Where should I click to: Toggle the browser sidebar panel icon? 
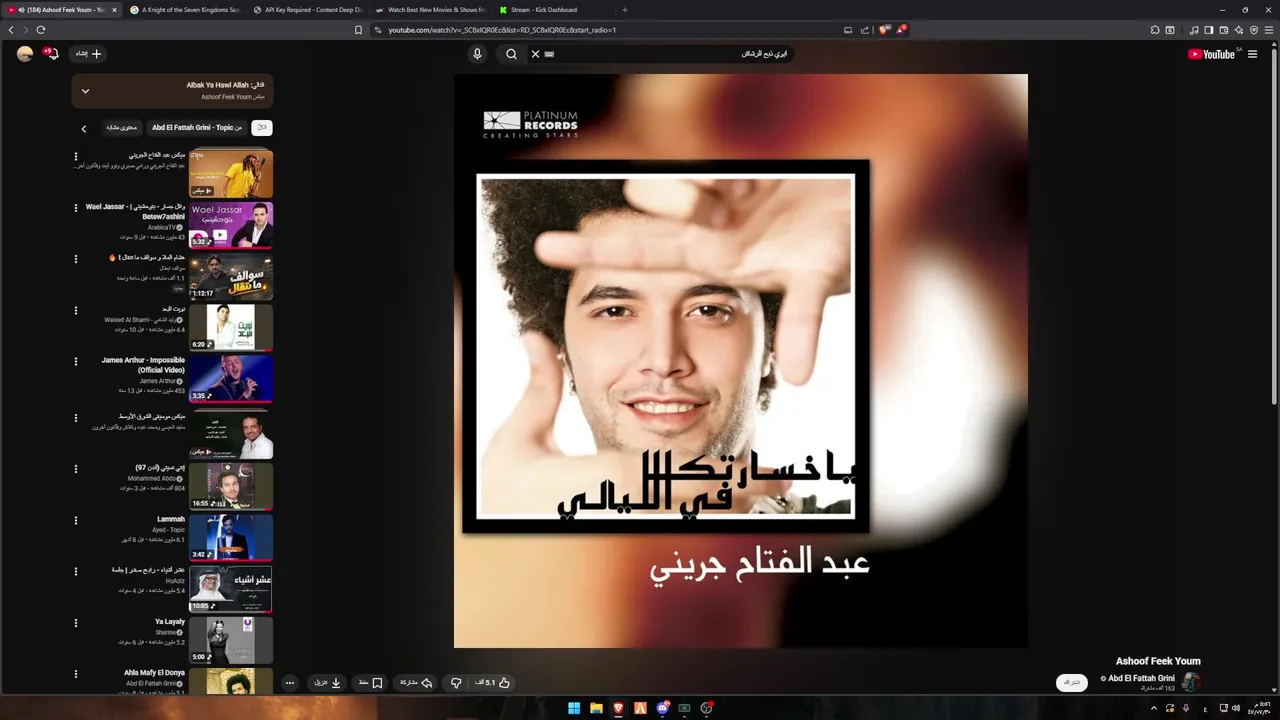1208,30
